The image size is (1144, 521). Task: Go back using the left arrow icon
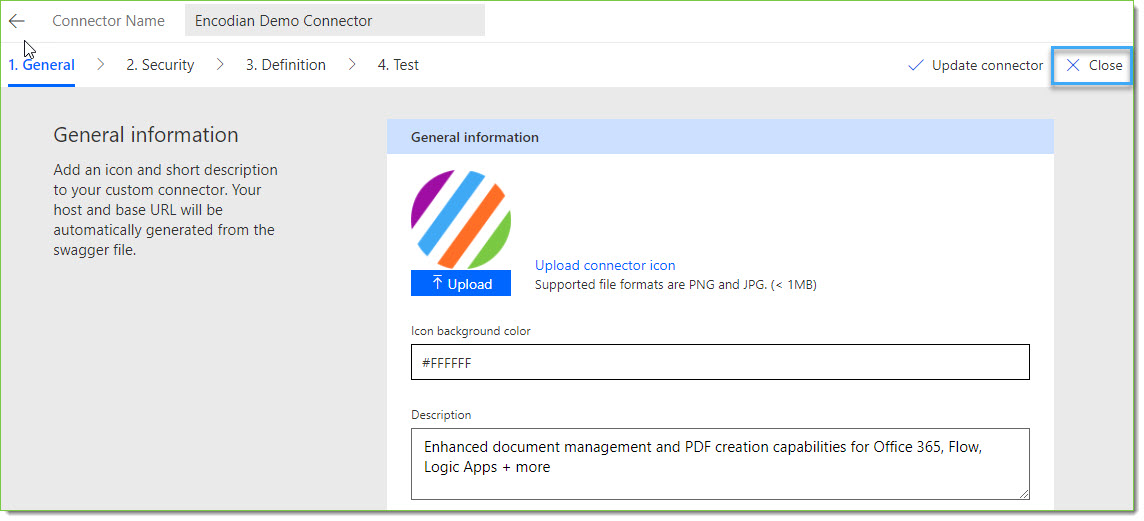(x=17, y=21)
